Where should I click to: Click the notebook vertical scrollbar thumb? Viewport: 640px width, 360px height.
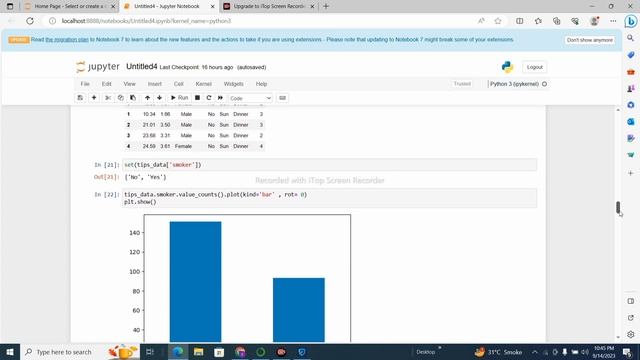click(x=618, y=207)
